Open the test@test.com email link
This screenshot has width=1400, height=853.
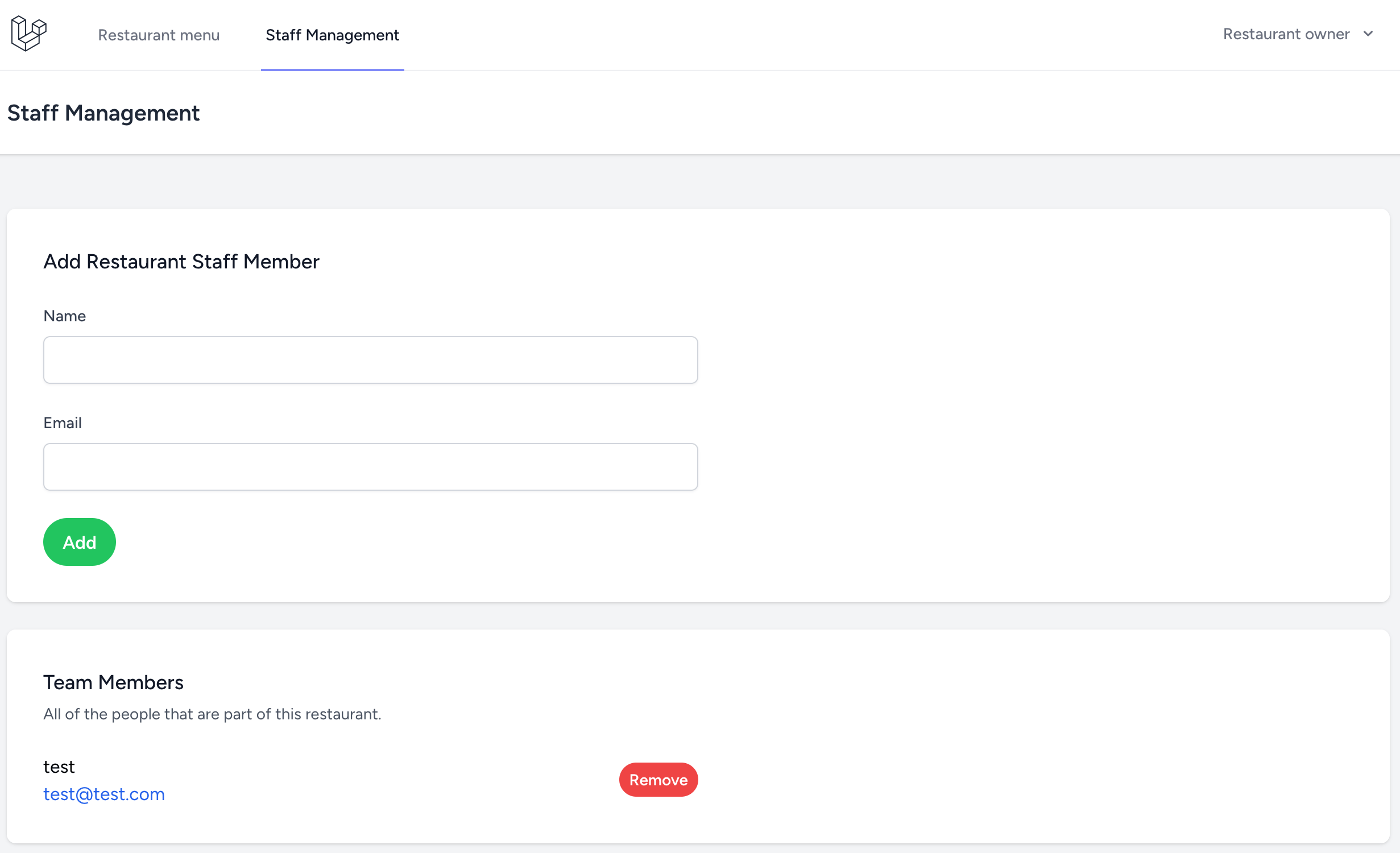click(104, 794)
